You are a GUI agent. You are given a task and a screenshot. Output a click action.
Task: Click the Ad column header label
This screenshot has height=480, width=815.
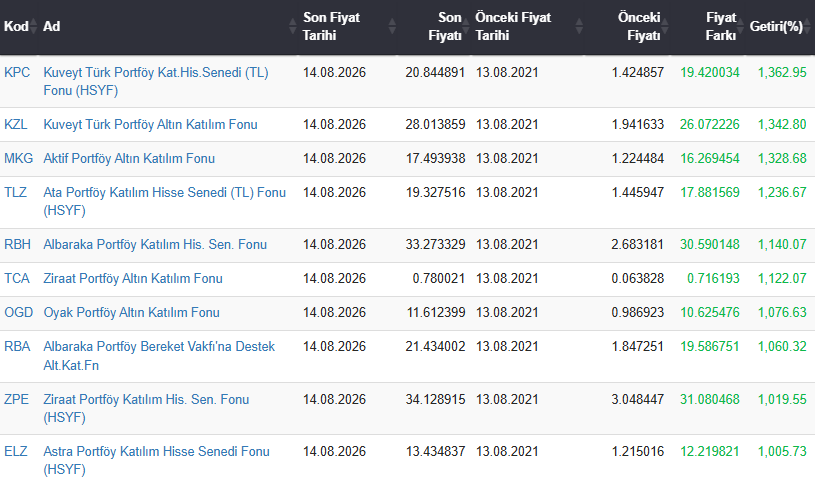tap(51, 26)
